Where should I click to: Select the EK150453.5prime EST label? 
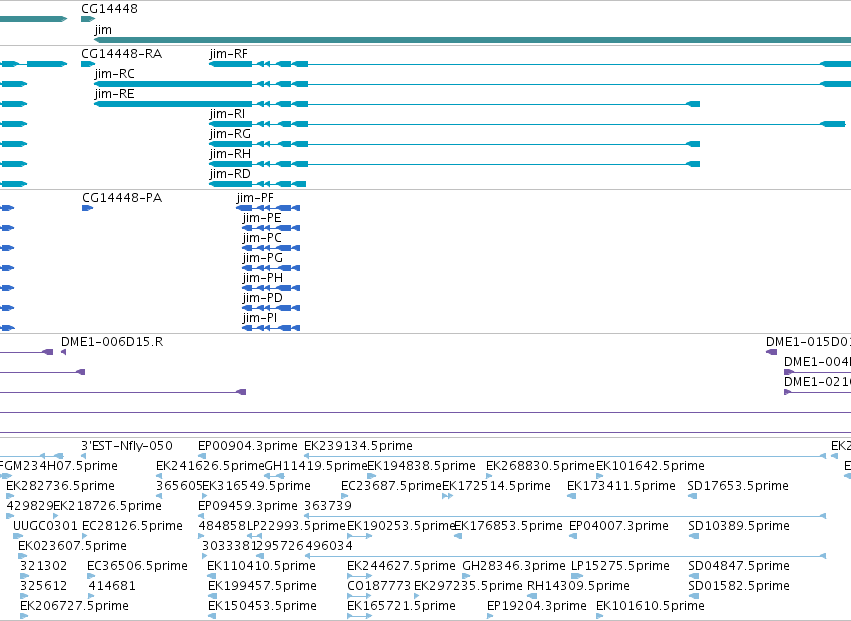tap(262, 607)
